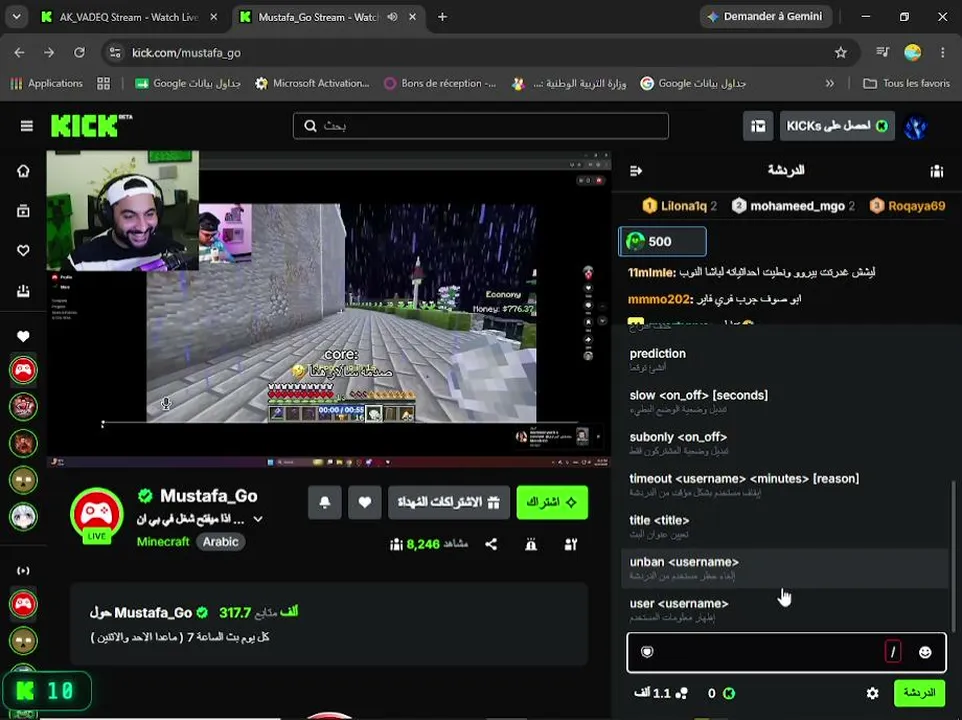Bookmark this page with the star icon
The image size is (962, 720).
(841, 53)
